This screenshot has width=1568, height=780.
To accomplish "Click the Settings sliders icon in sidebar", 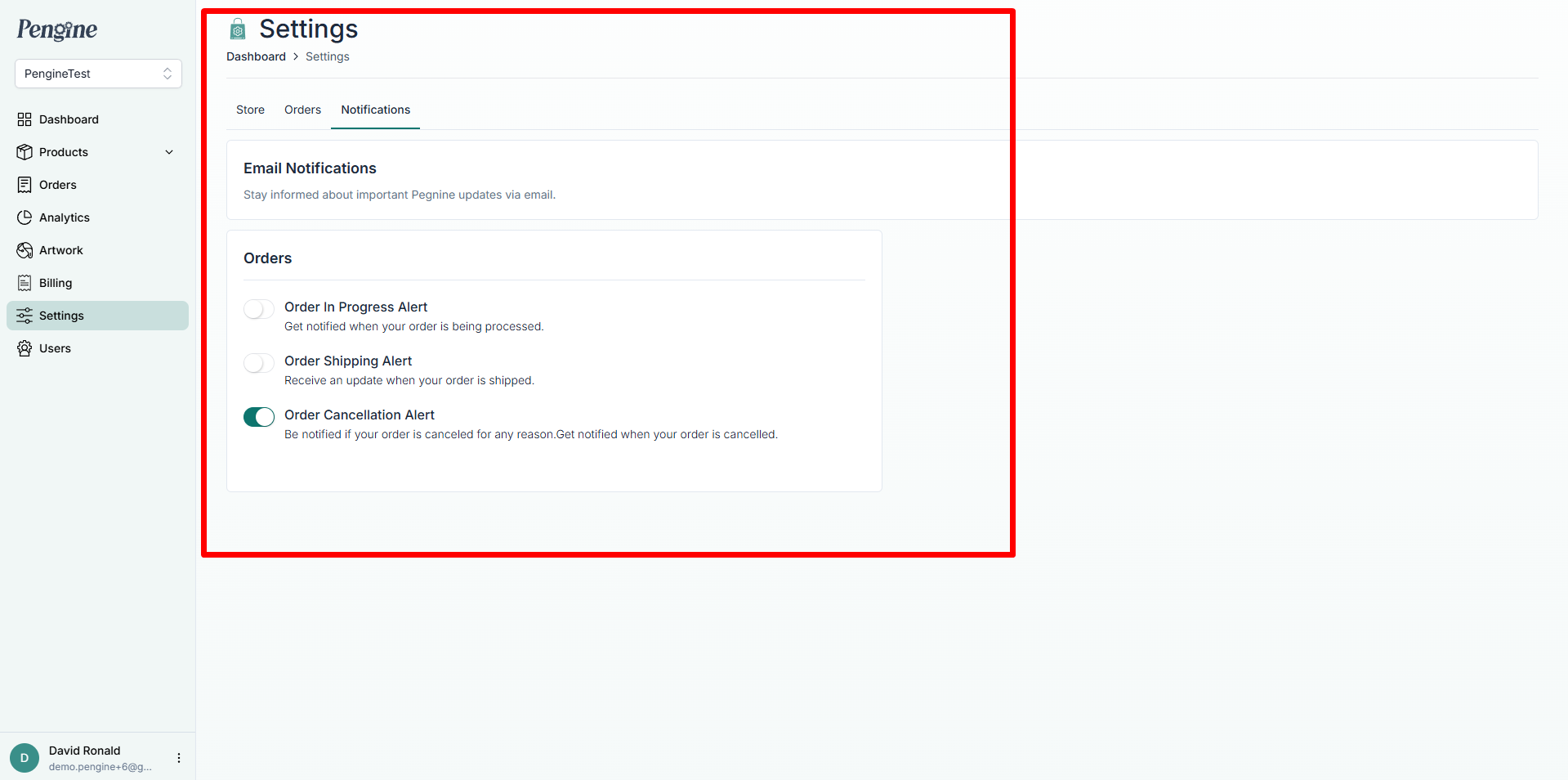I will (25, 316).
